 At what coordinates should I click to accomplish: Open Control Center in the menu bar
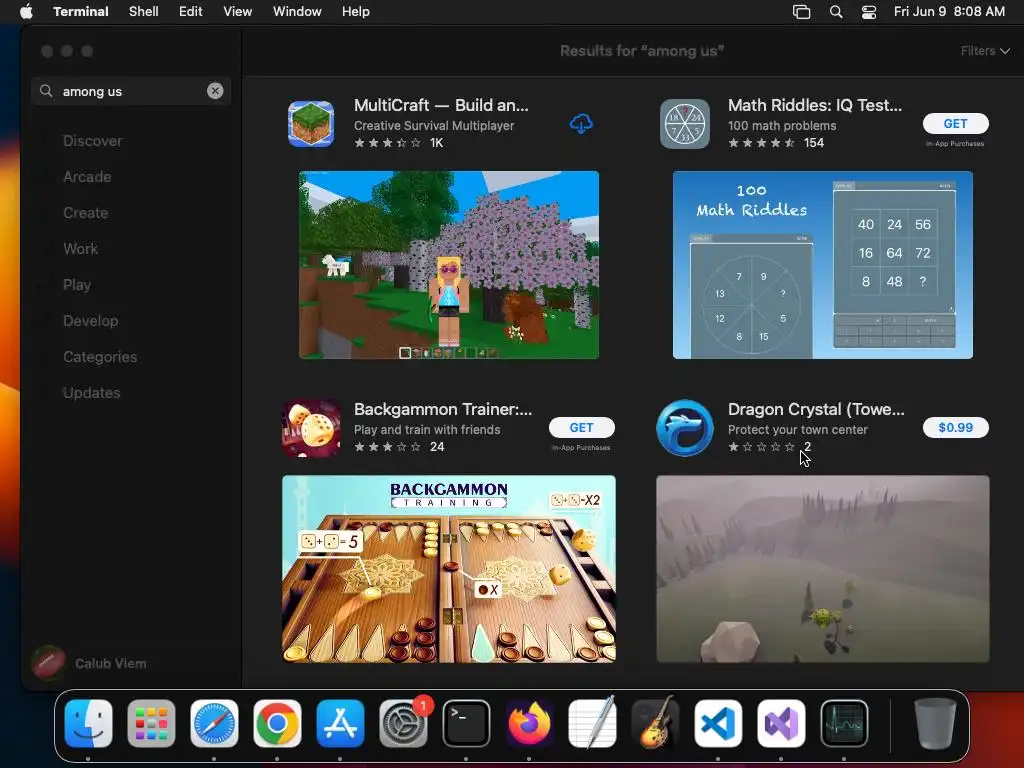[869, 12]
